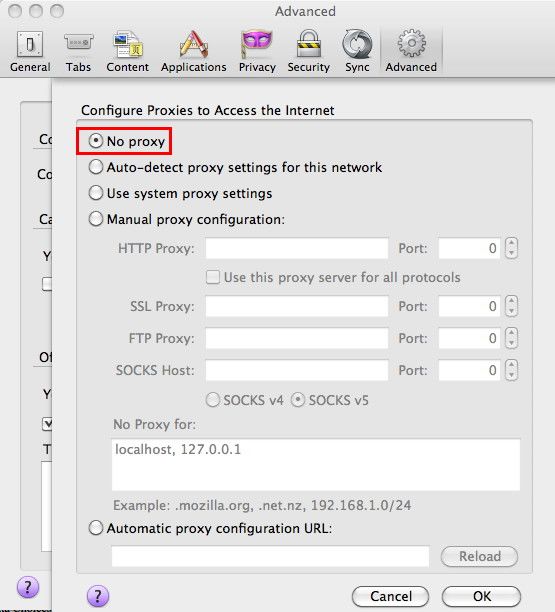Click the SOCKS Host port stepper
Image resolution: width=555 pixels, height=612 pixels.
point(511,370)
